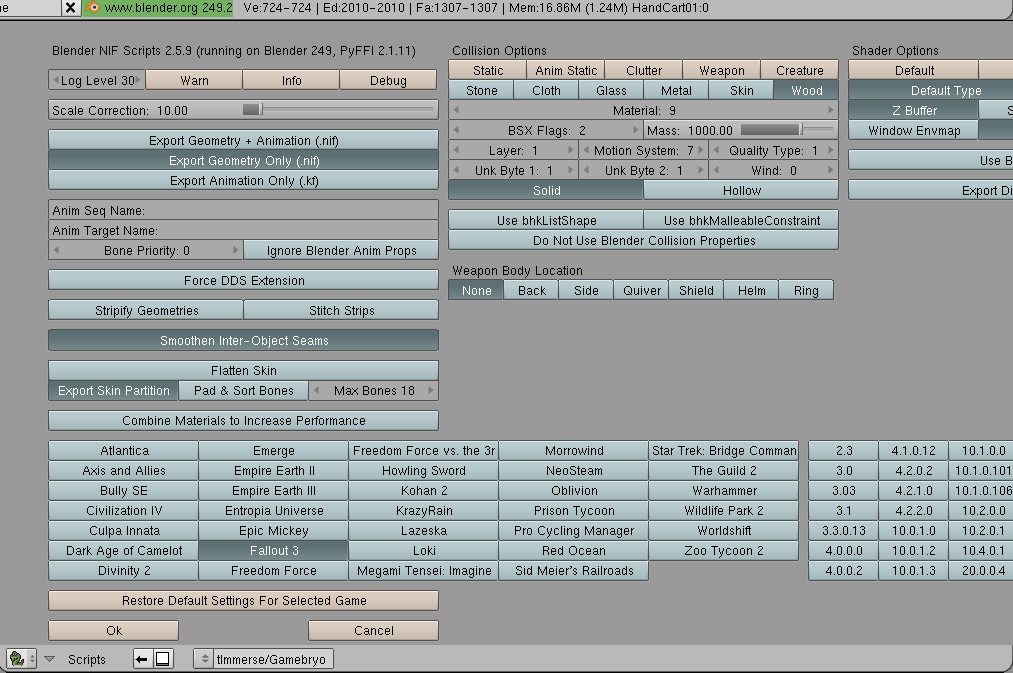Increase Wind value with the right arrow
Viewport: 1013px width, 673px height.
click(x=831, y=171)
